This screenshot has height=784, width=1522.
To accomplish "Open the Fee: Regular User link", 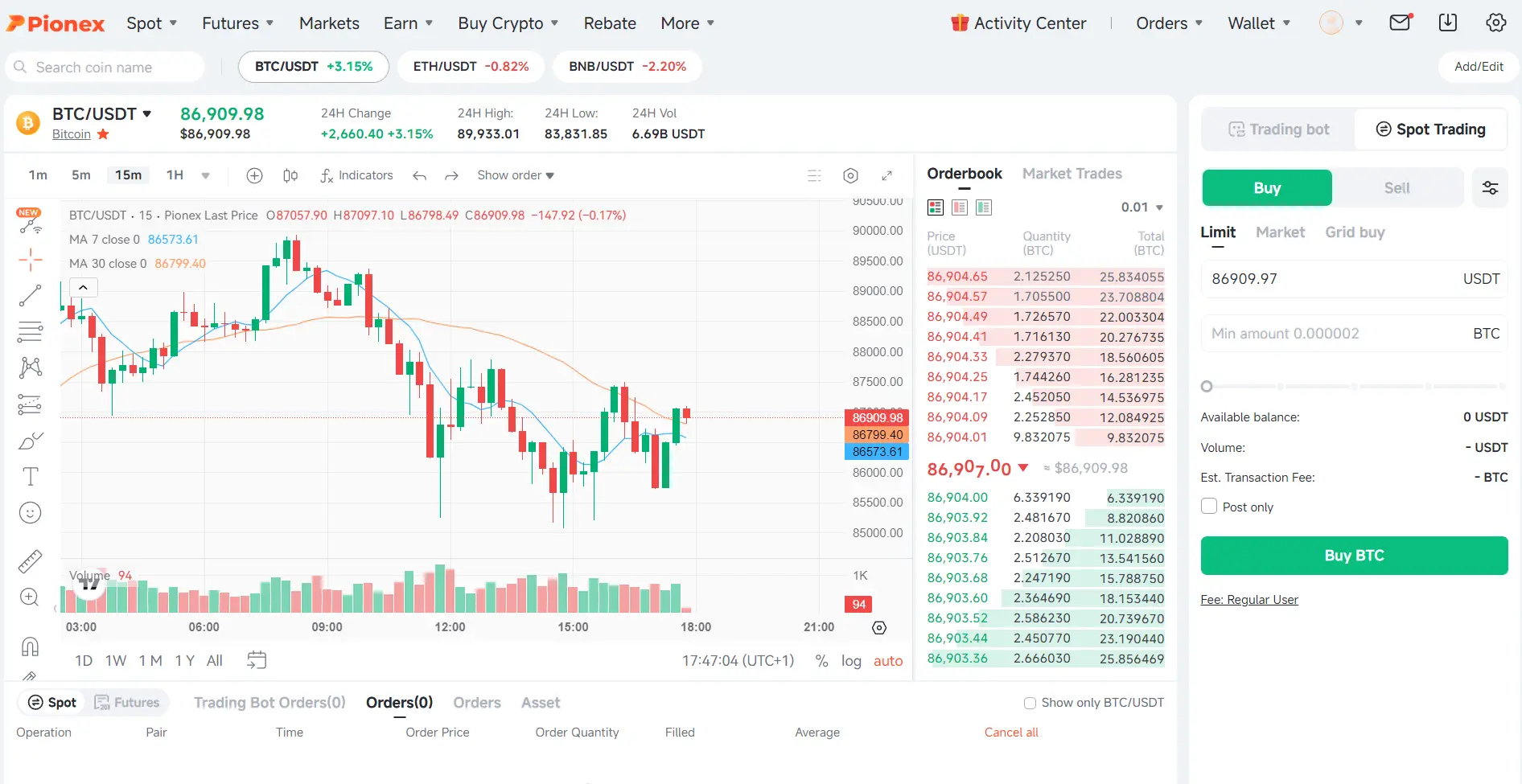I will pyautogui.click(x=1249, y=600).
